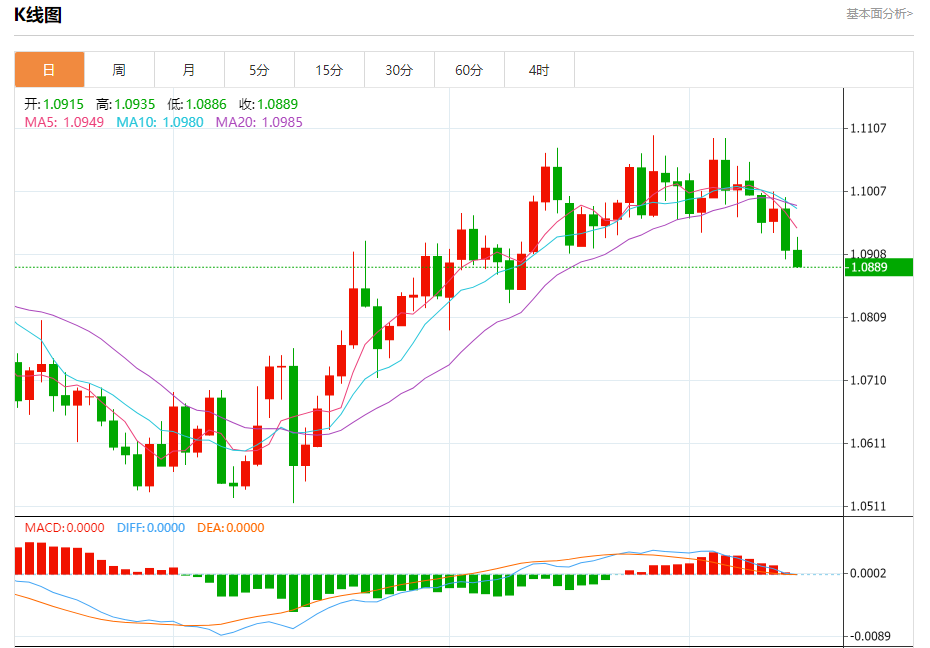Screen dimensions: 930x648
Task: Click the MACD indicator label
Action: tap(64, 528)
